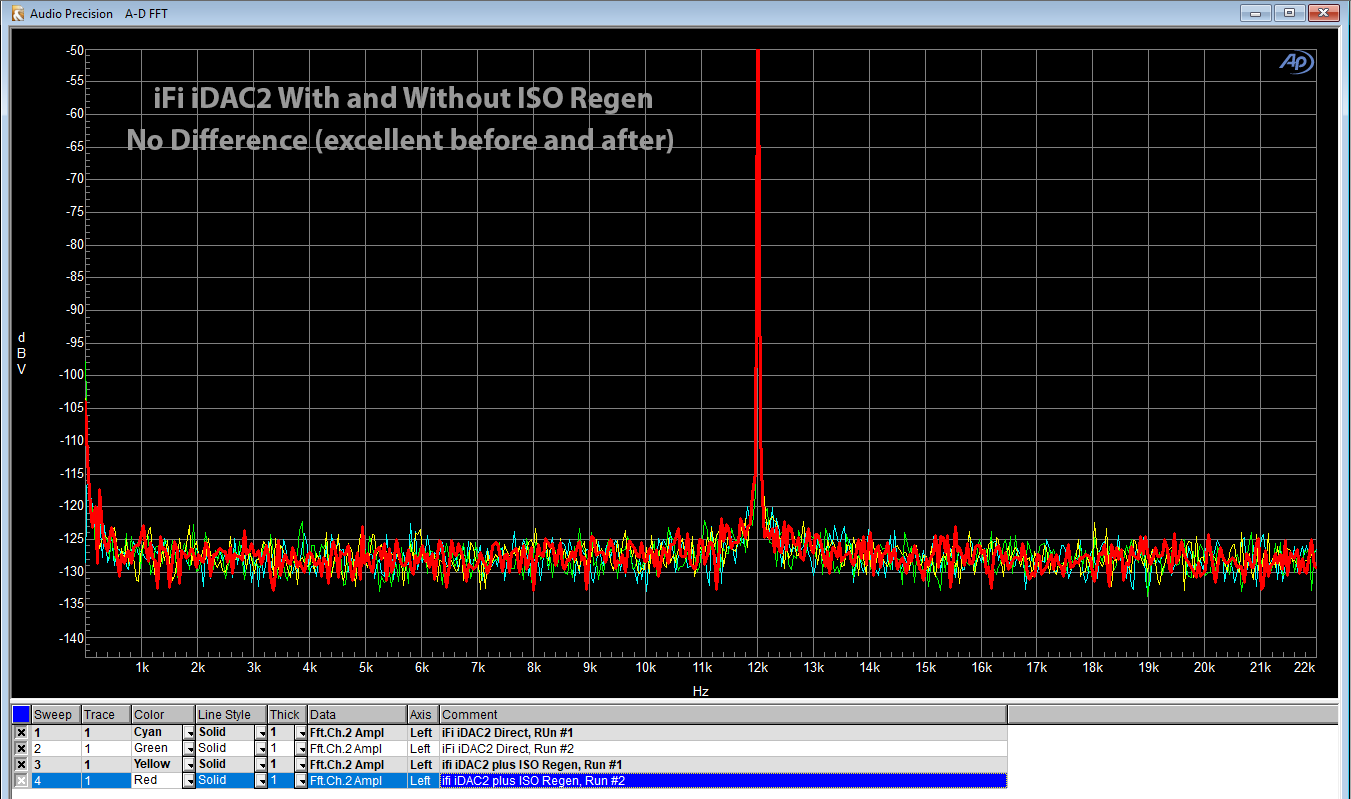The height and width of the screenshot is (799, 1351).
Task: Click the 'dBV' y-axis label
Action: pyautogui.click(x=22, y=354)
